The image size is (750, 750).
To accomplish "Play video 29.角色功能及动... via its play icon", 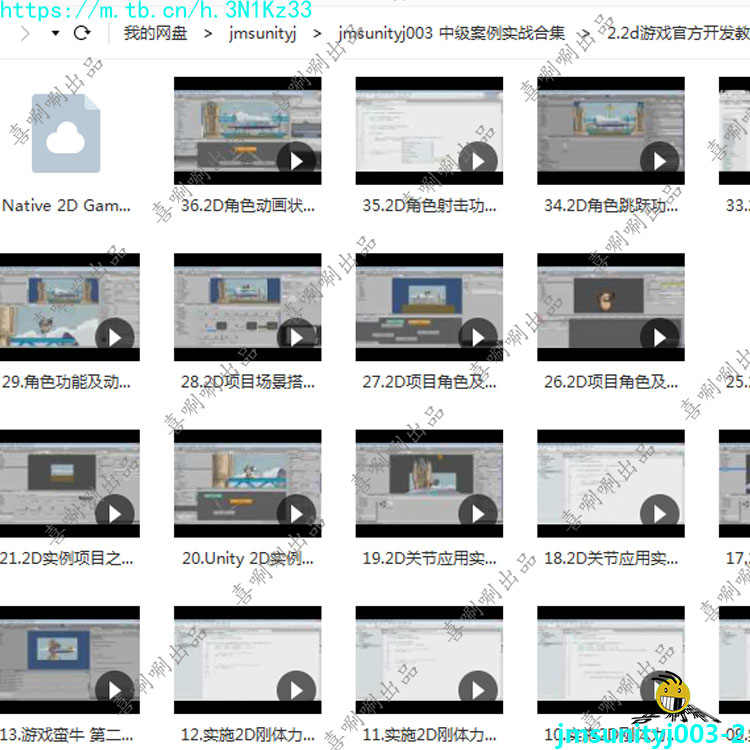I will click(x=114, y=338).
